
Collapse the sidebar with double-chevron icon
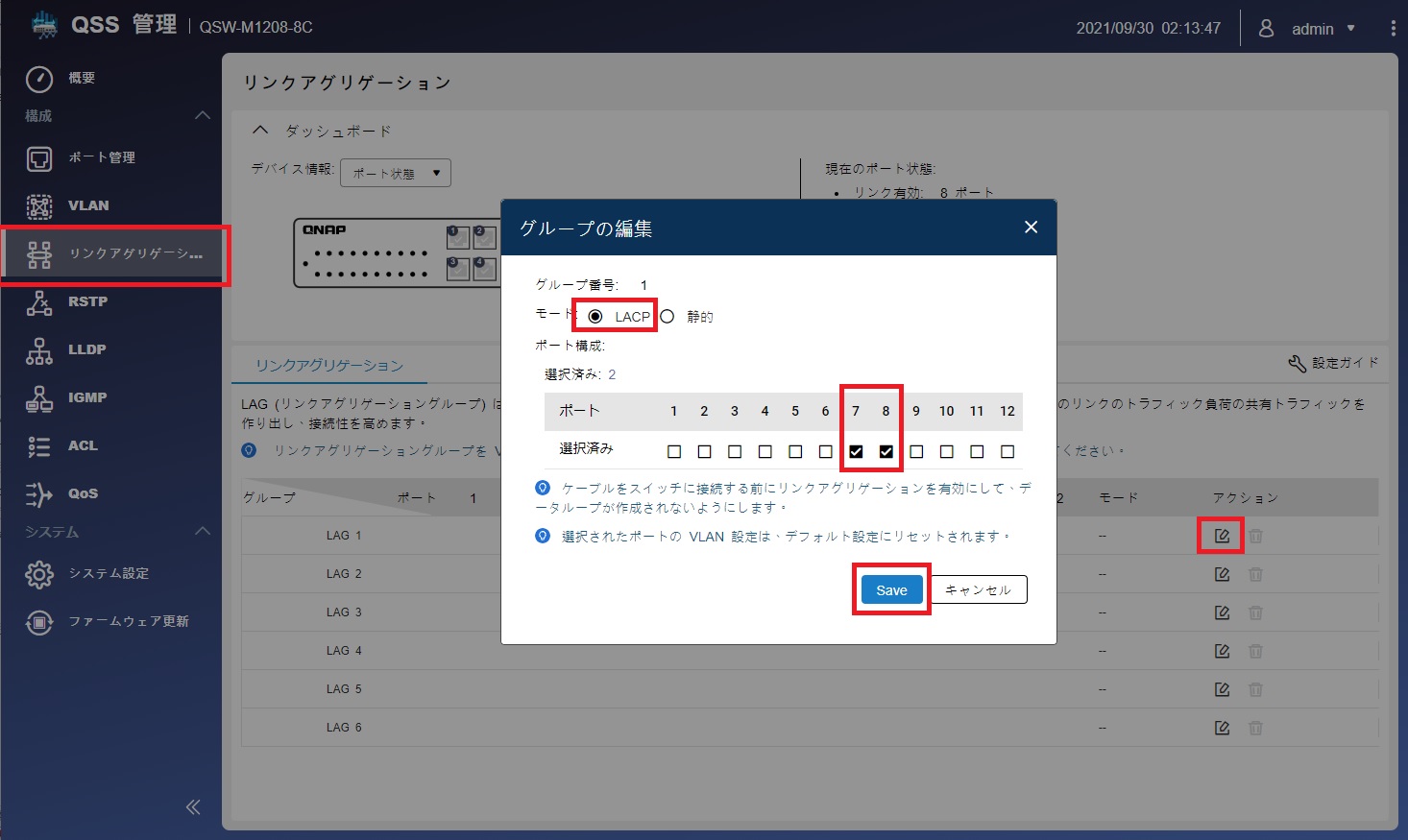click(193, 806)
